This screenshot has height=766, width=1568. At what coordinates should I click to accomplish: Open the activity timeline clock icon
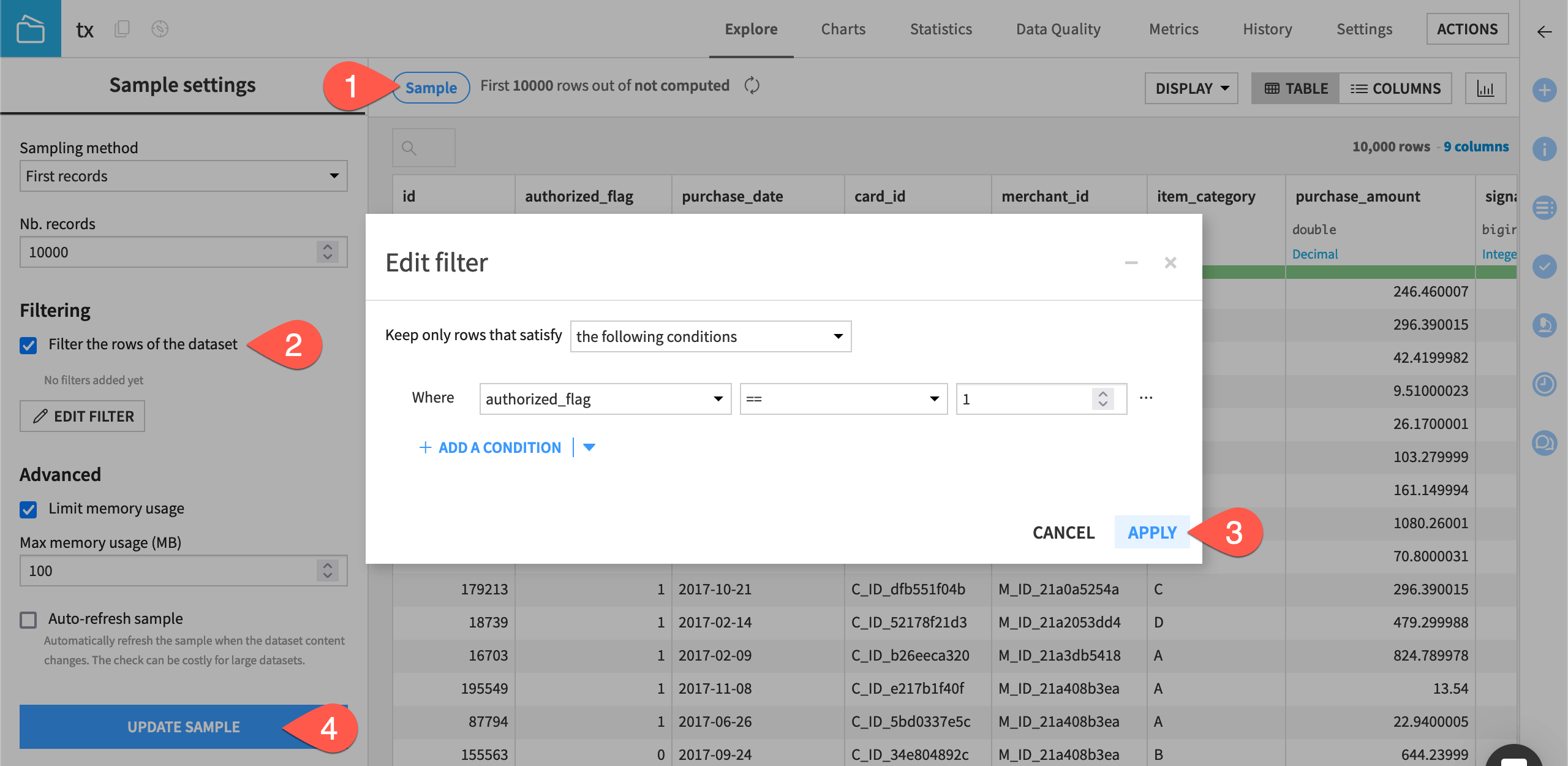(x=1545, y=384)
